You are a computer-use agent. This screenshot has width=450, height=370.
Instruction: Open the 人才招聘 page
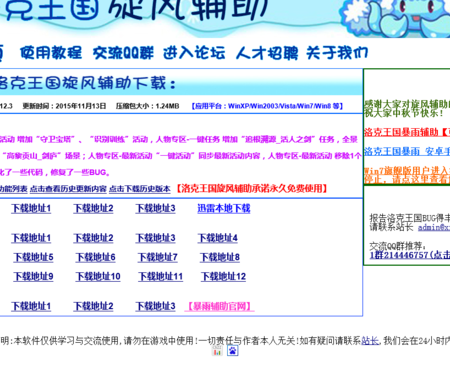267,53
